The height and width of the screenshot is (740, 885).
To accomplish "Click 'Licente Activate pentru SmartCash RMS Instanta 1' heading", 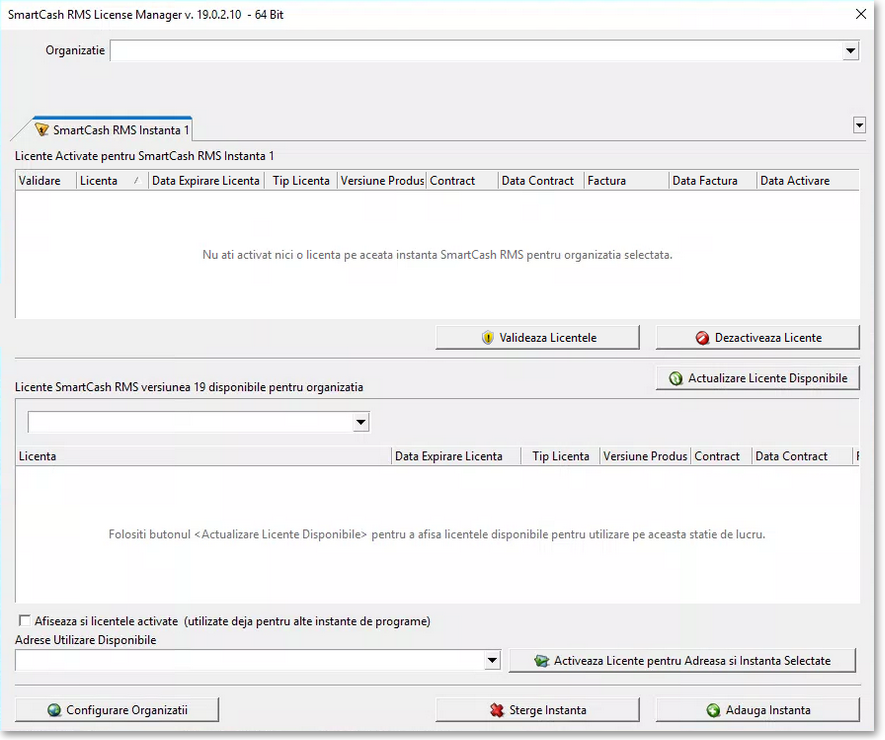I will tap(144, 156).
